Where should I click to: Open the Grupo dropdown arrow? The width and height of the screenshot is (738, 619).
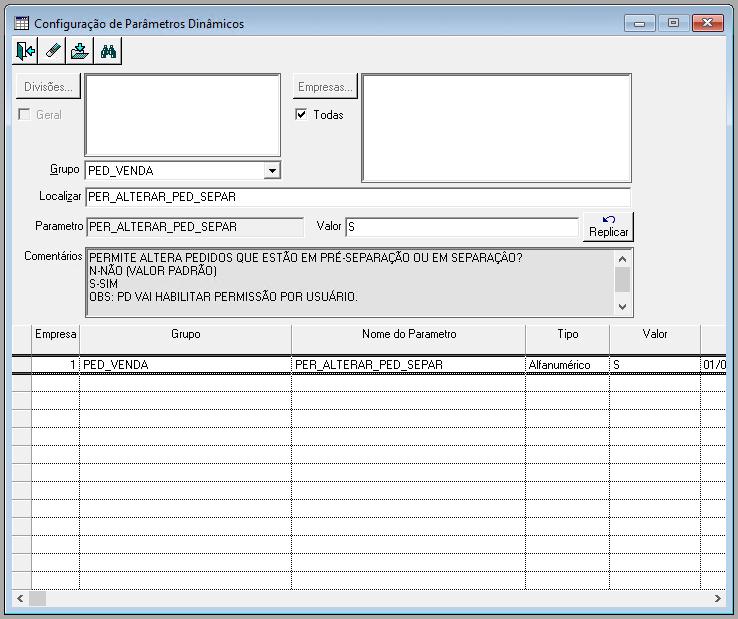coord(272,170)
